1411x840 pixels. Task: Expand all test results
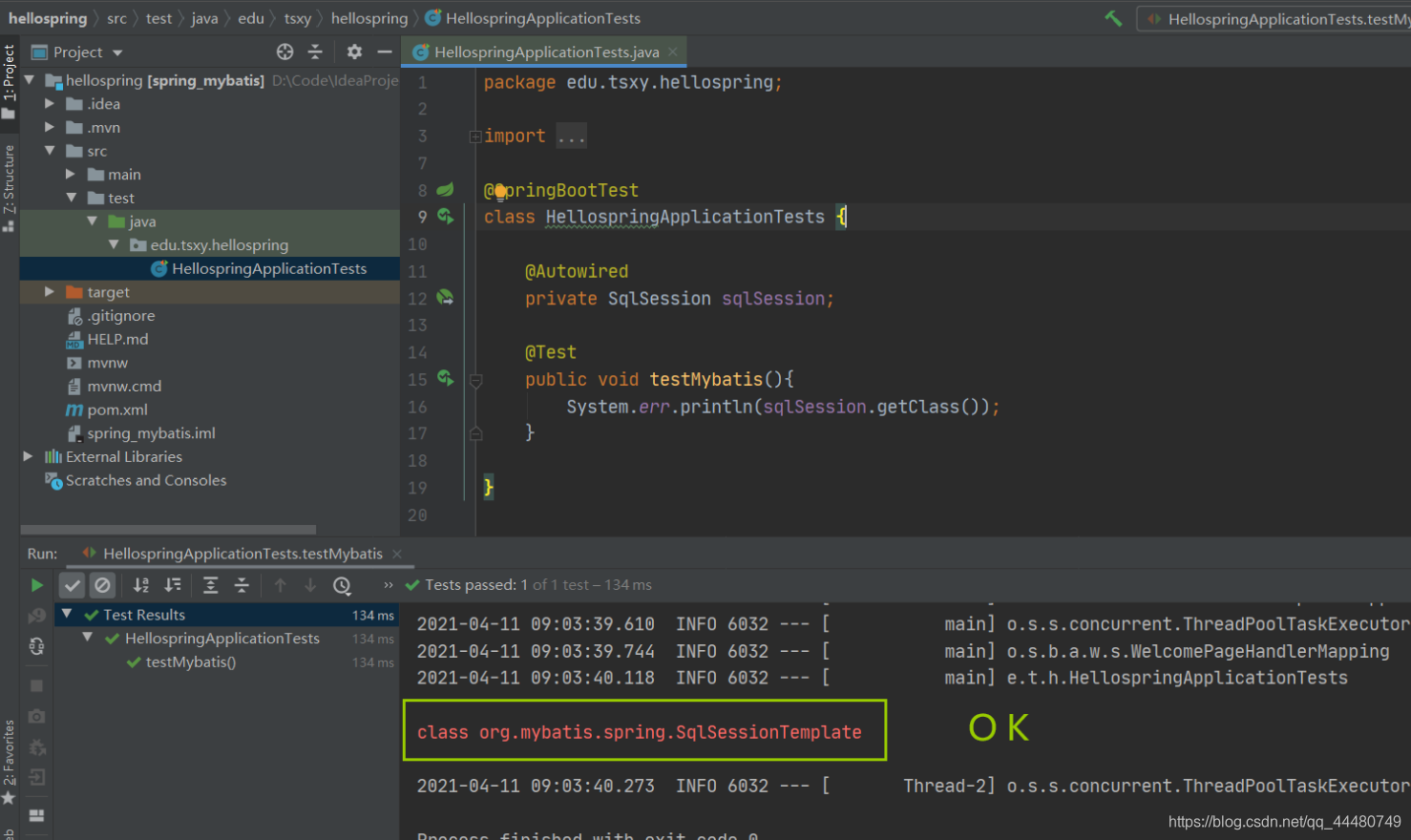tap(211, 585)
